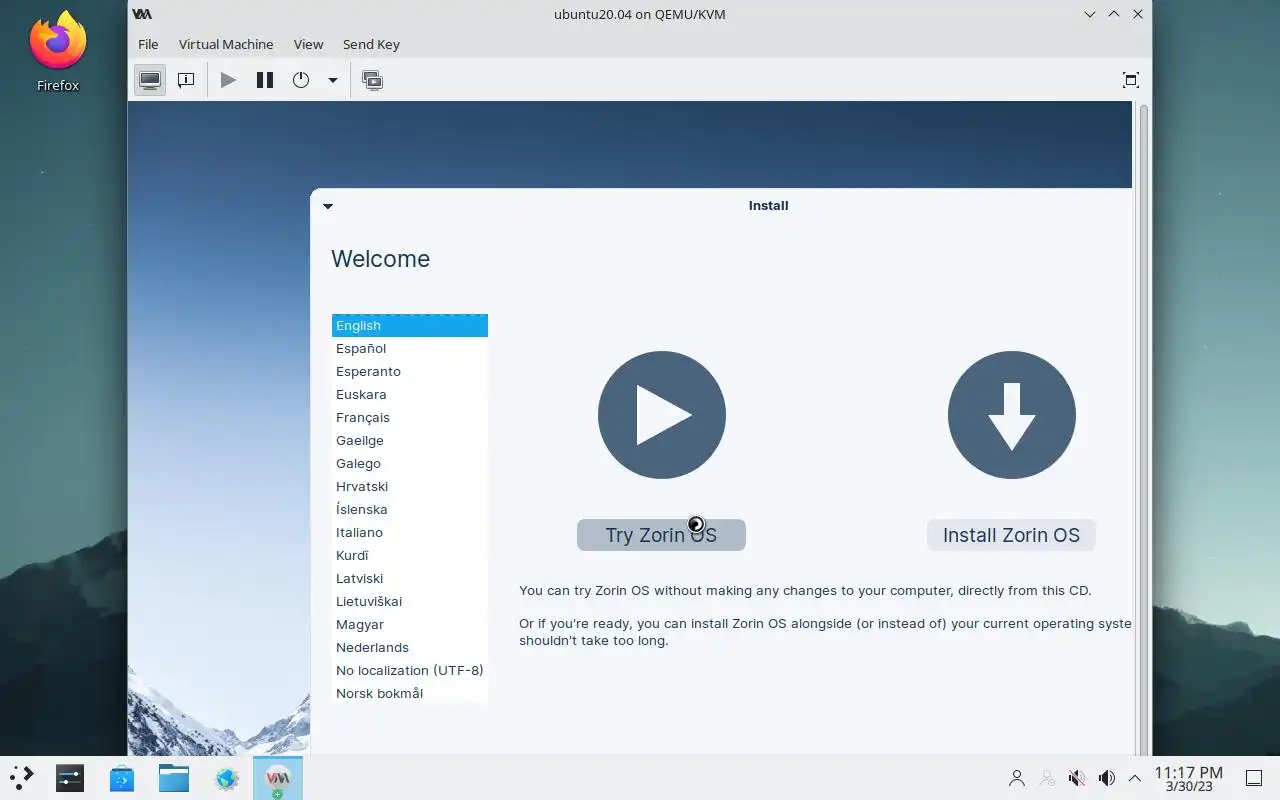Select Galego in the language list

click(x=410, y=463)
